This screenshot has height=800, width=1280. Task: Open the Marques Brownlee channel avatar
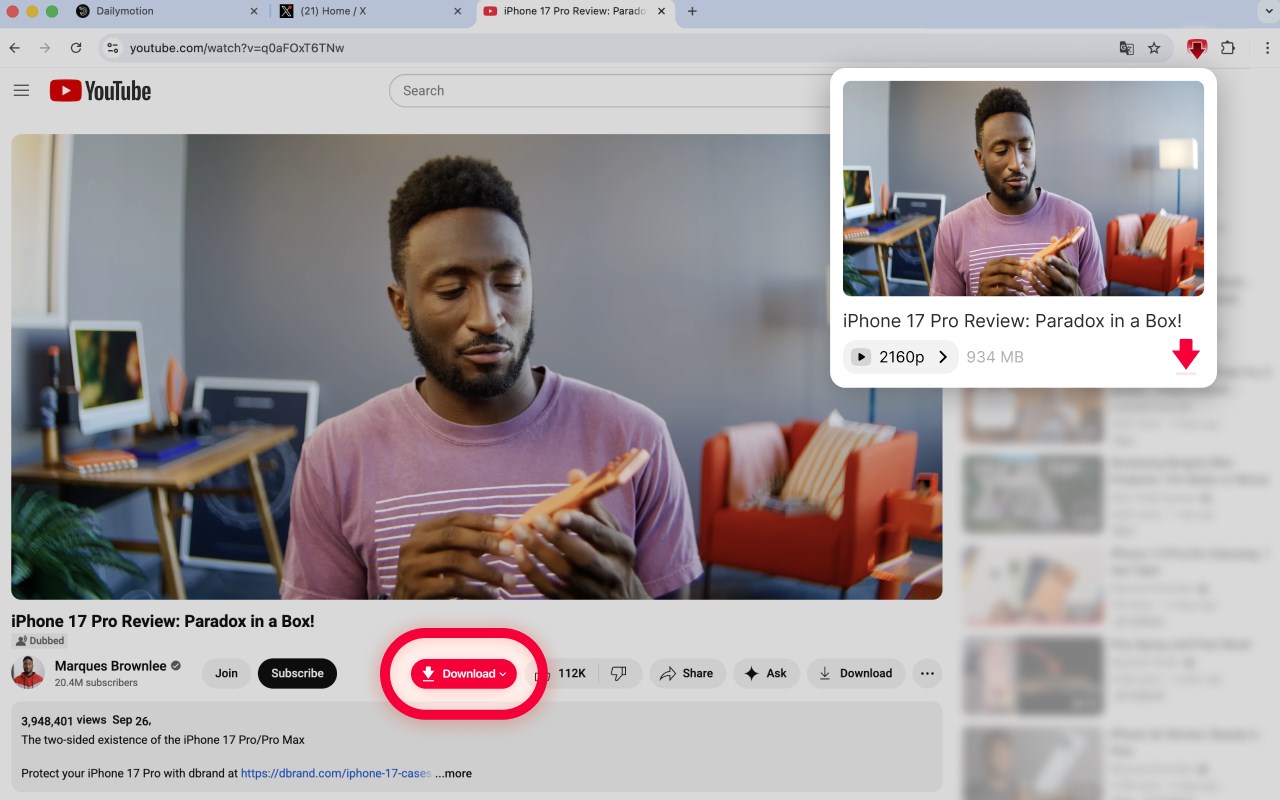coord(28,673)
